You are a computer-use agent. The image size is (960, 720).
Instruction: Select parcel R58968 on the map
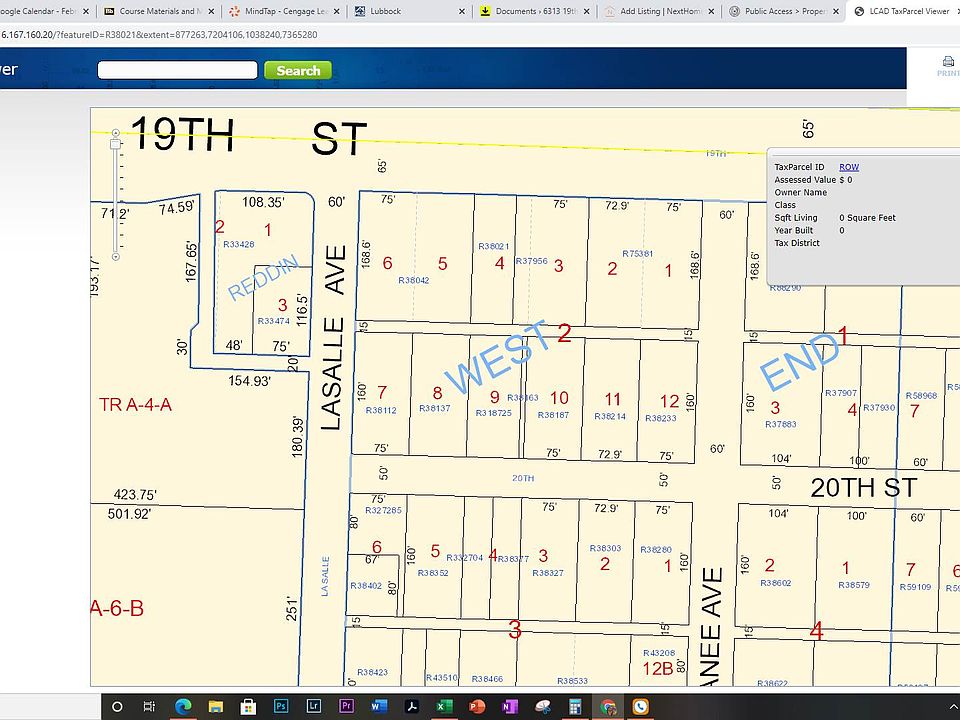[921, 396]
